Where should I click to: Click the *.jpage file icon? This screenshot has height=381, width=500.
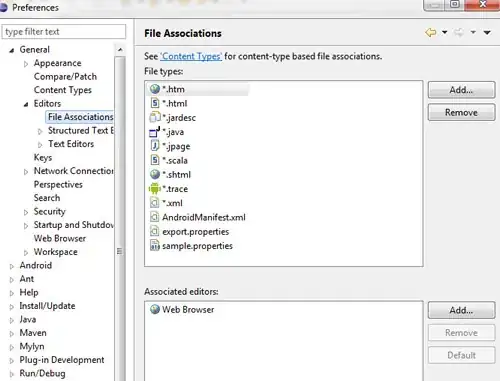[x=155, y=146]
